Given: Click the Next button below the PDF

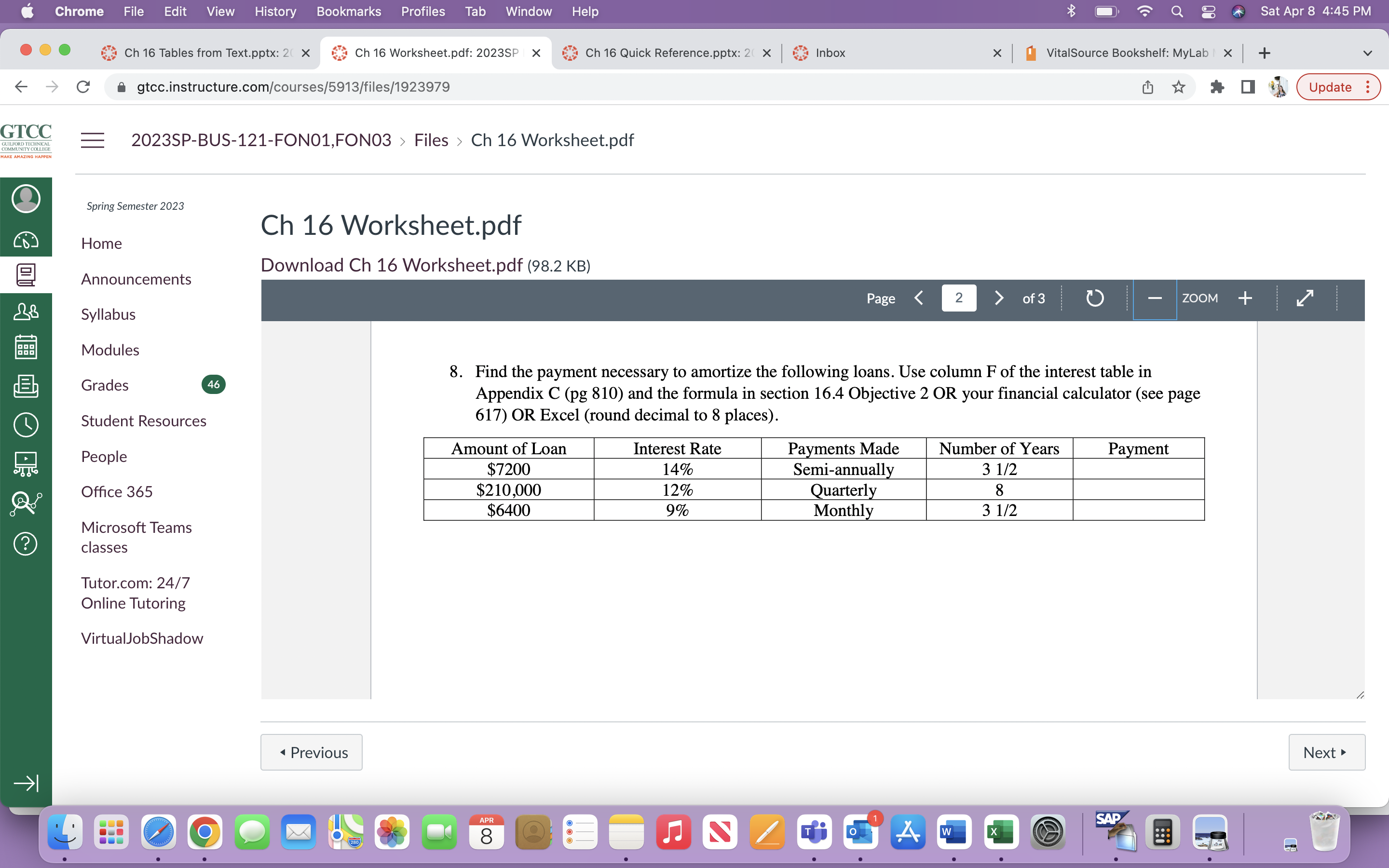Looking at the screenshot, I should (1326, 752).
